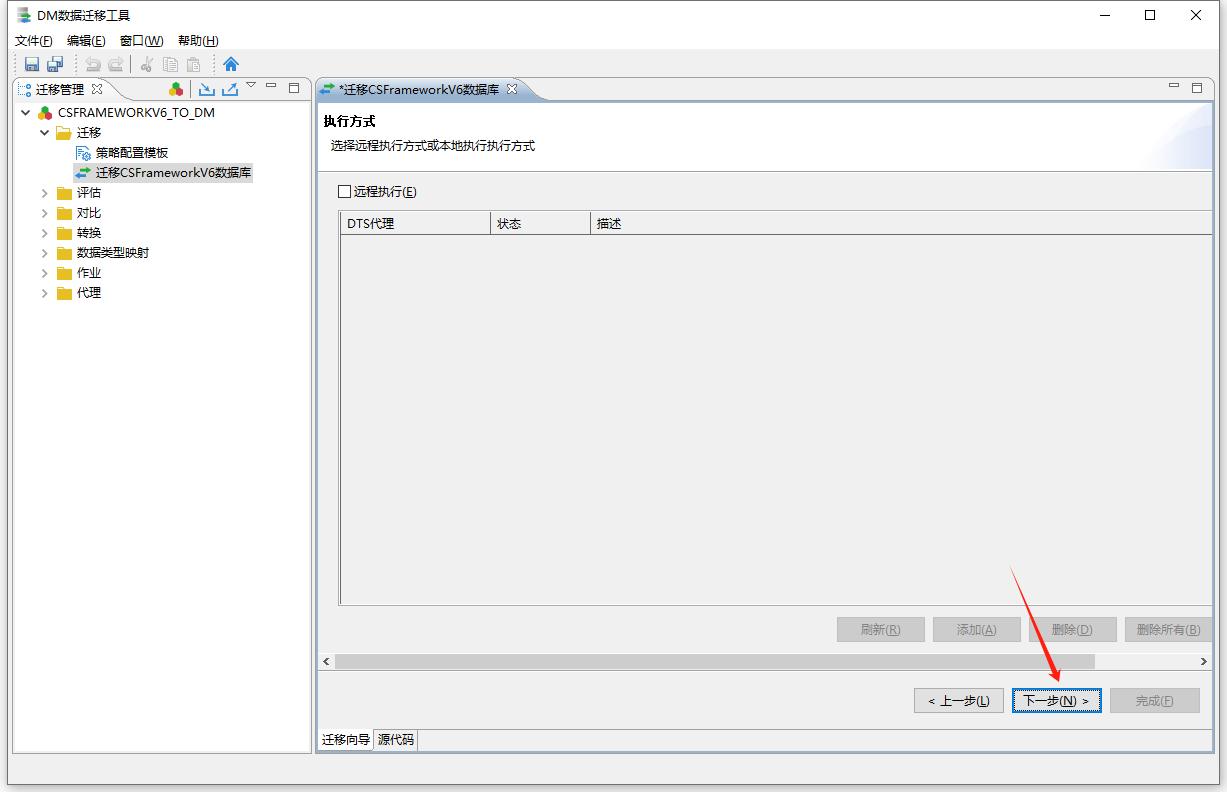Select the 评估 folder label

pos(89,193)
